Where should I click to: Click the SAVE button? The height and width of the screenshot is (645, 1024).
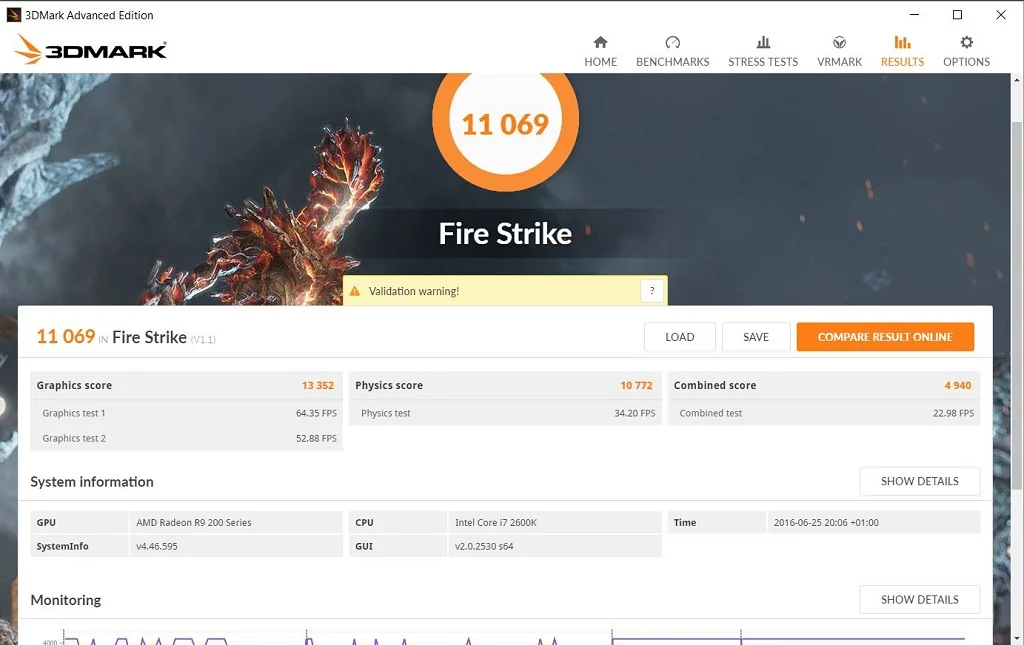[x=756, y=337]
